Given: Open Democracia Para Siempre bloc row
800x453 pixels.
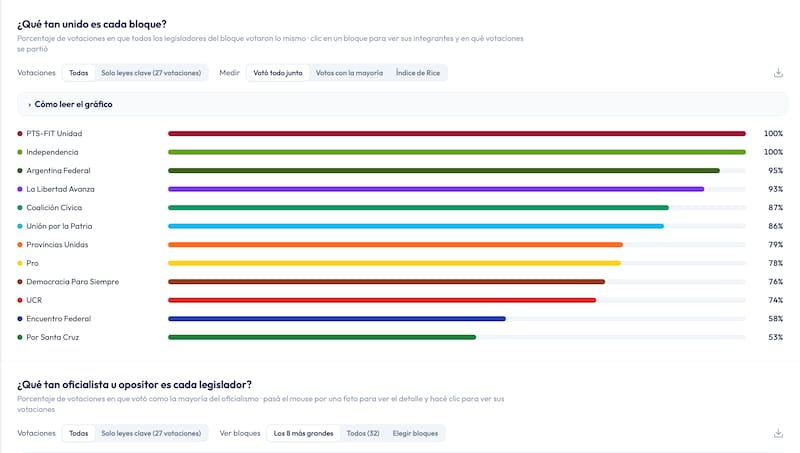Looking at the screenshot, I should click(400, 282).
